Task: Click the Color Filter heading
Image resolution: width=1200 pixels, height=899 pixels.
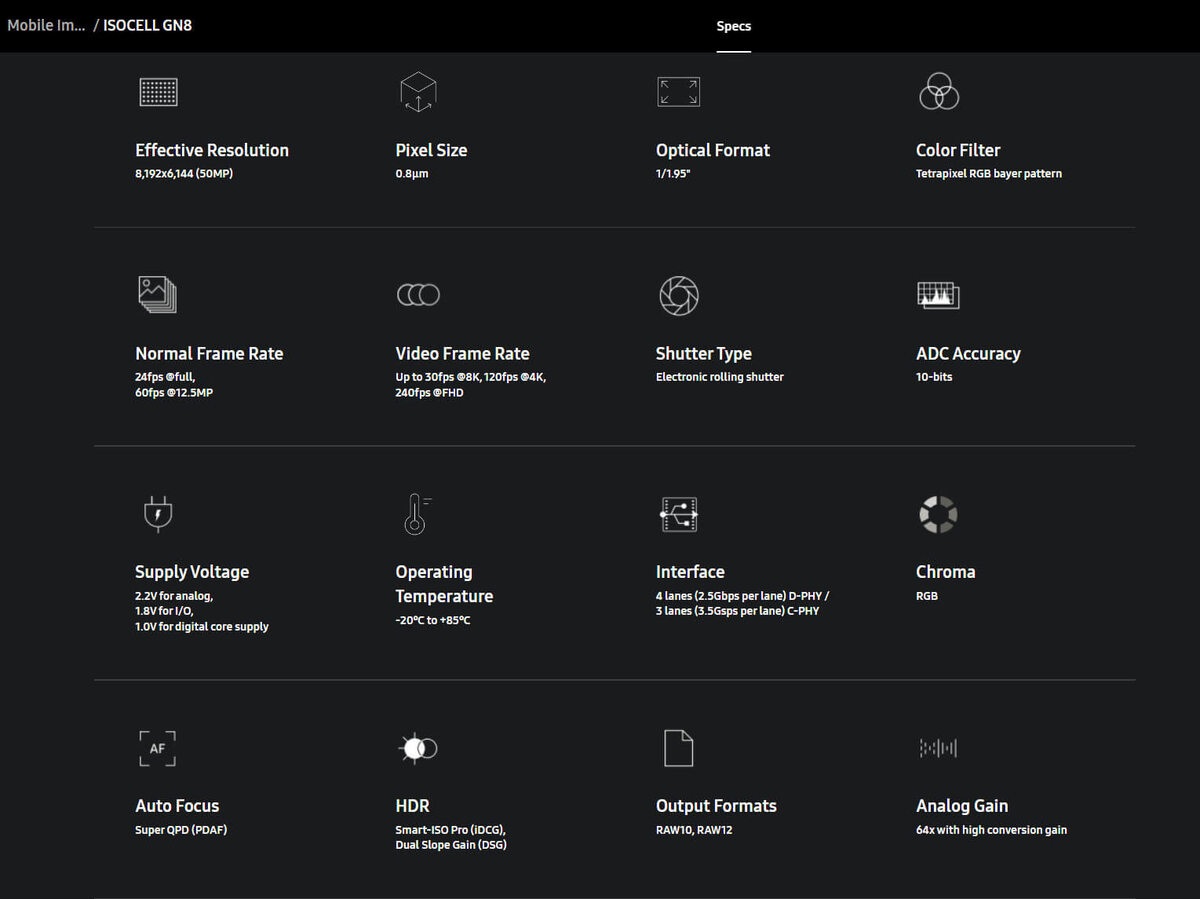Action: pyautogui.click(x=958, y=150)
